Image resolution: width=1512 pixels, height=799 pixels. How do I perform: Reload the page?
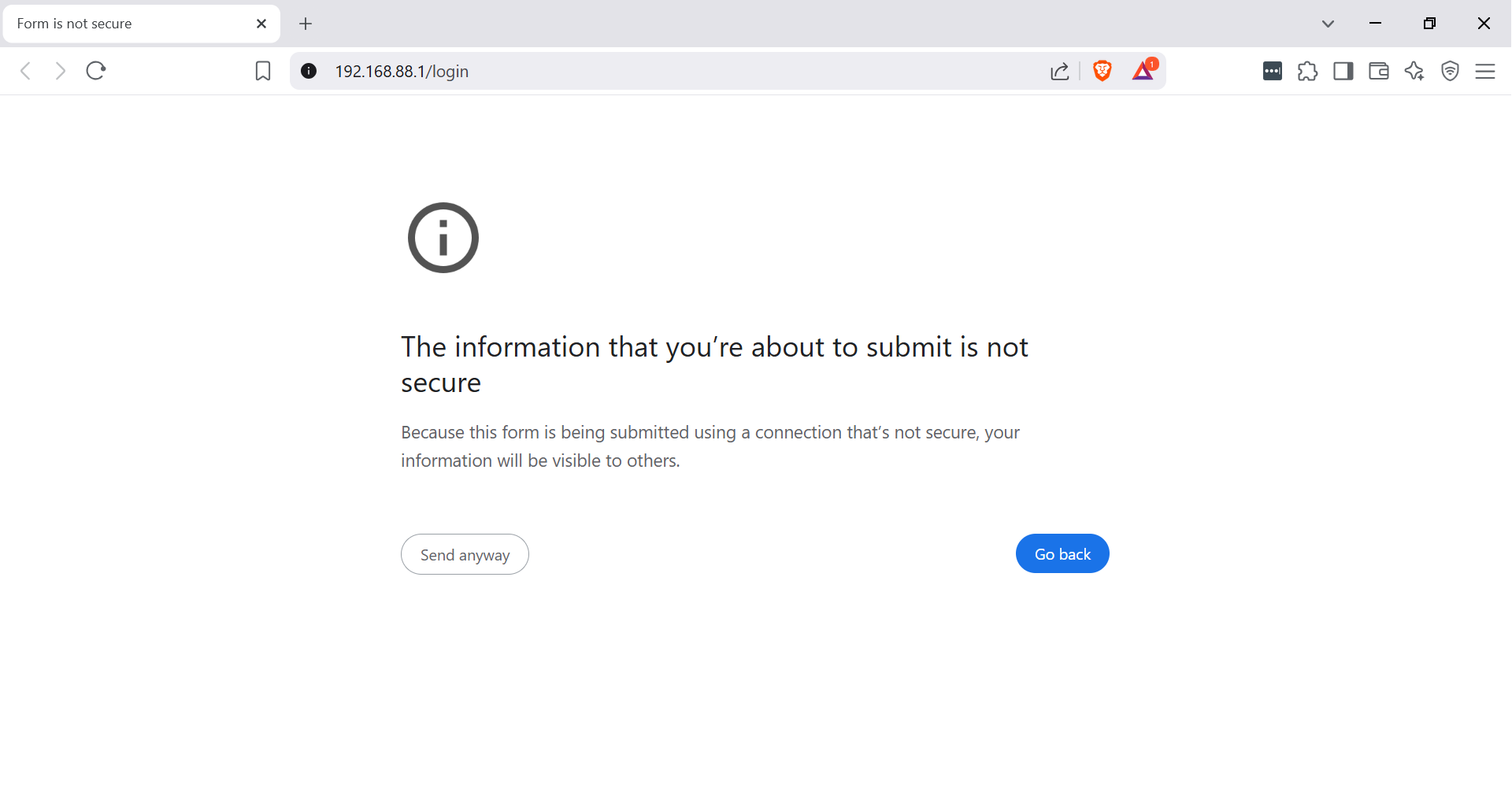(96, 71)
